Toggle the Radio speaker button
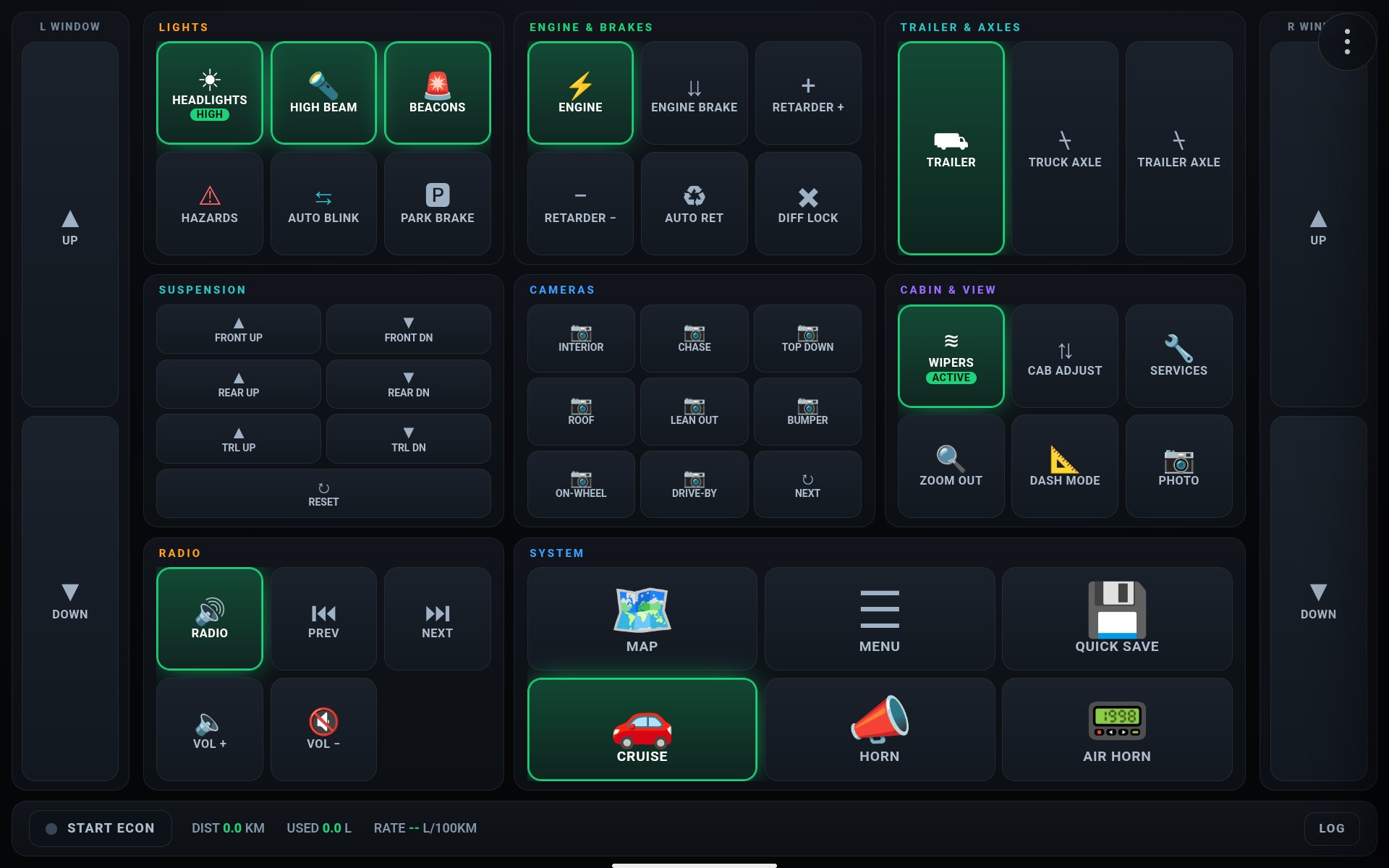 coord(209,618)
